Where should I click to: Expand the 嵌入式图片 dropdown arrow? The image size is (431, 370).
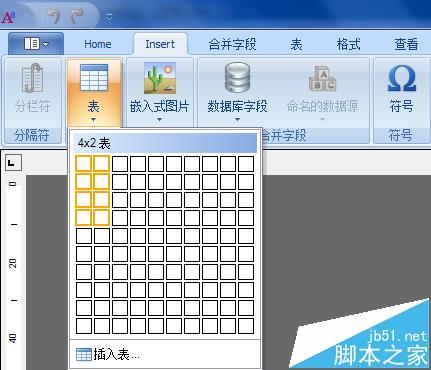coord(159,119)
